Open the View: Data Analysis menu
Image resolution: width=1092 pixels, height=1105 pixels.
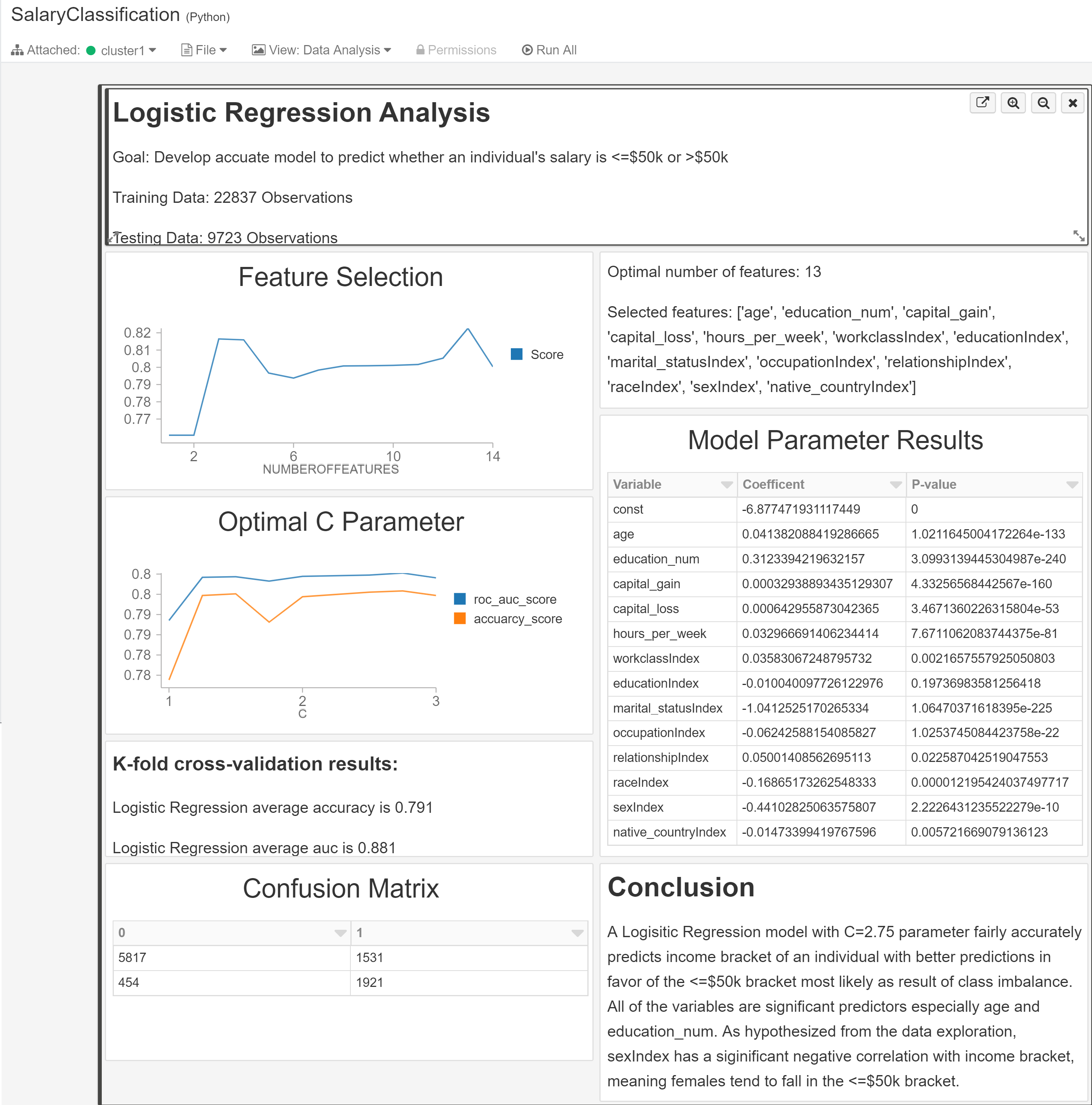point(321,51)
